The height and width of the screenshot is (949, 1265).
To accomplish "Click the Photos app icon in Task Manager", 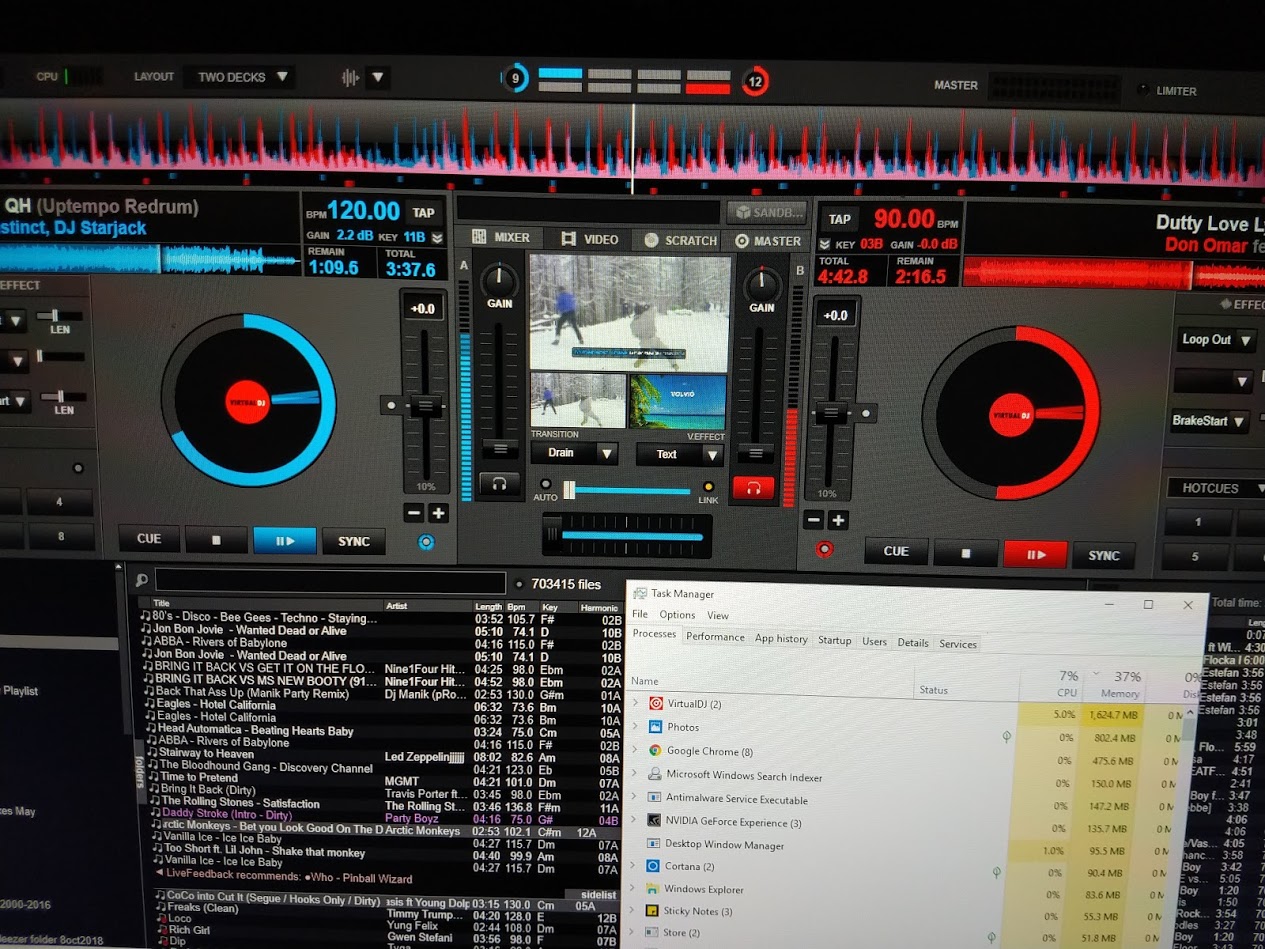I will [655, 727].
